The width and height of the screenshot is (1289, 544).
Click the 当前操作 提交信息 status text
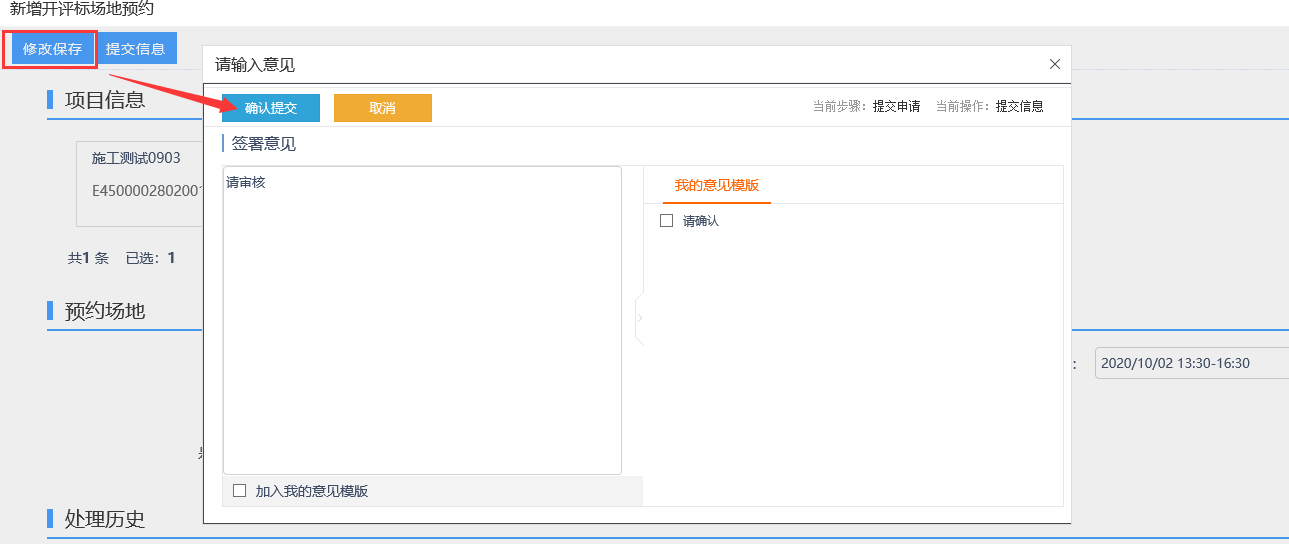989,106
